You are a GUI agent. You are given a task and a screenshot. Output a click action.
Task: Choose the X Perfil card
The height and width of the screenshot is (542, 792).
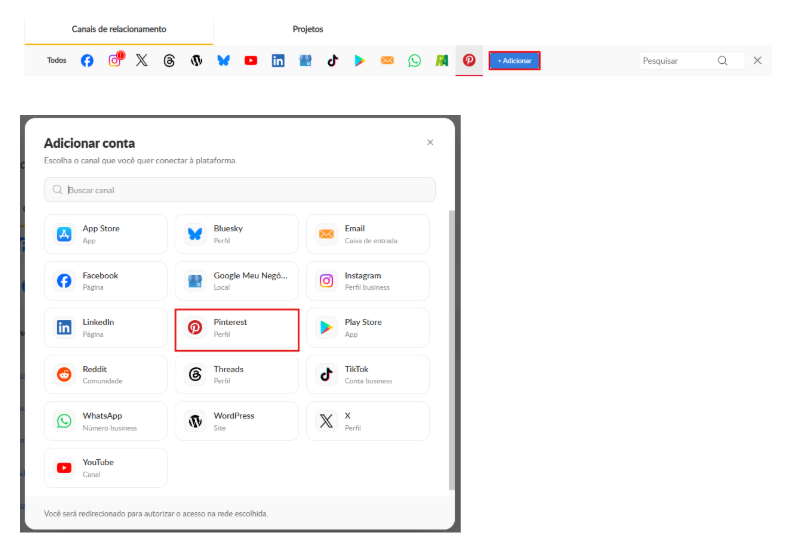(368, 421)
